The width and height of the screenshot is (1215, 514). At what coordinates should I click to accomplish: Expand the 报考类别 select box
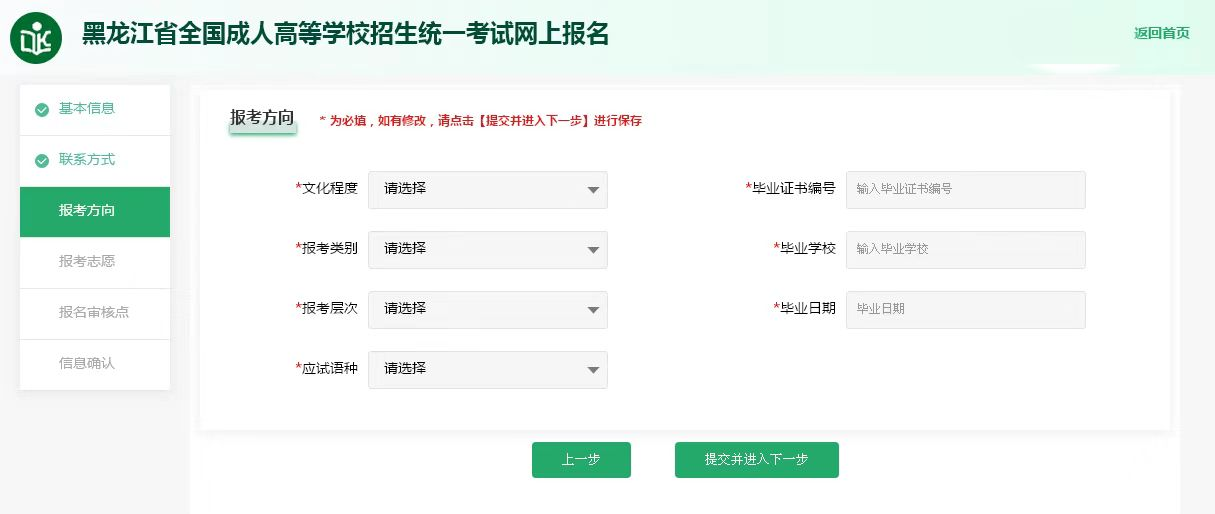coord(488,250)
